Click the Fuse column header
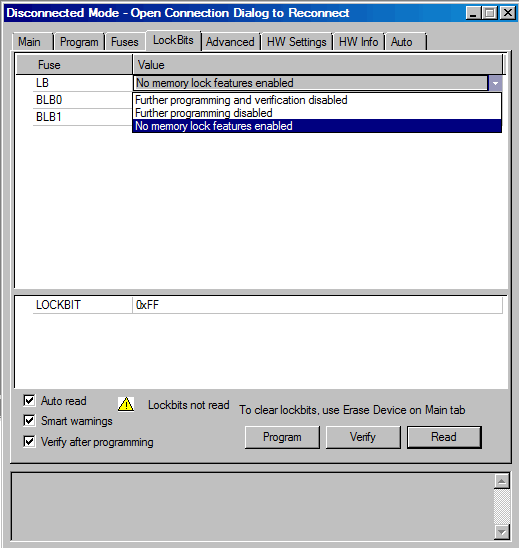Screen dimensions: 519x548 pos(74,65)
